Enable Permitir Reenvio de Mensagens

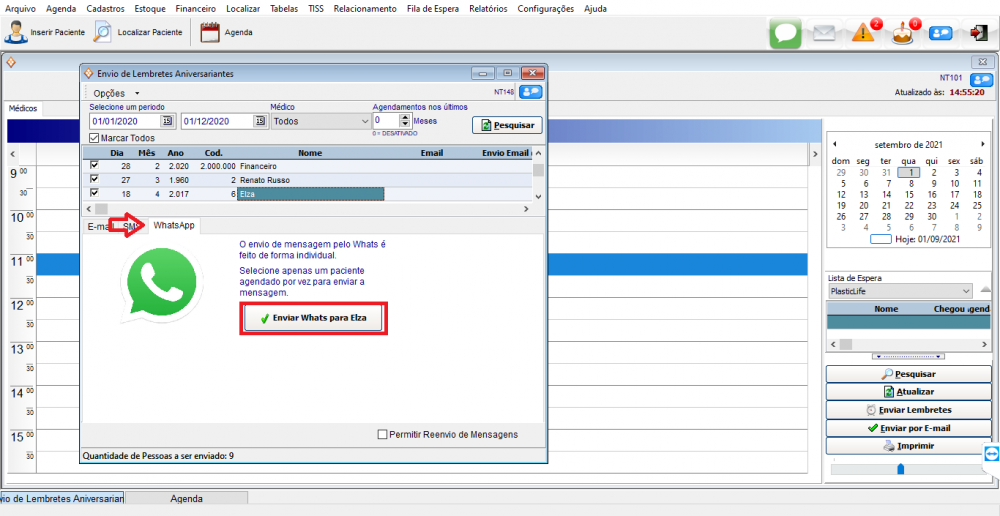(x=383, y=434)
